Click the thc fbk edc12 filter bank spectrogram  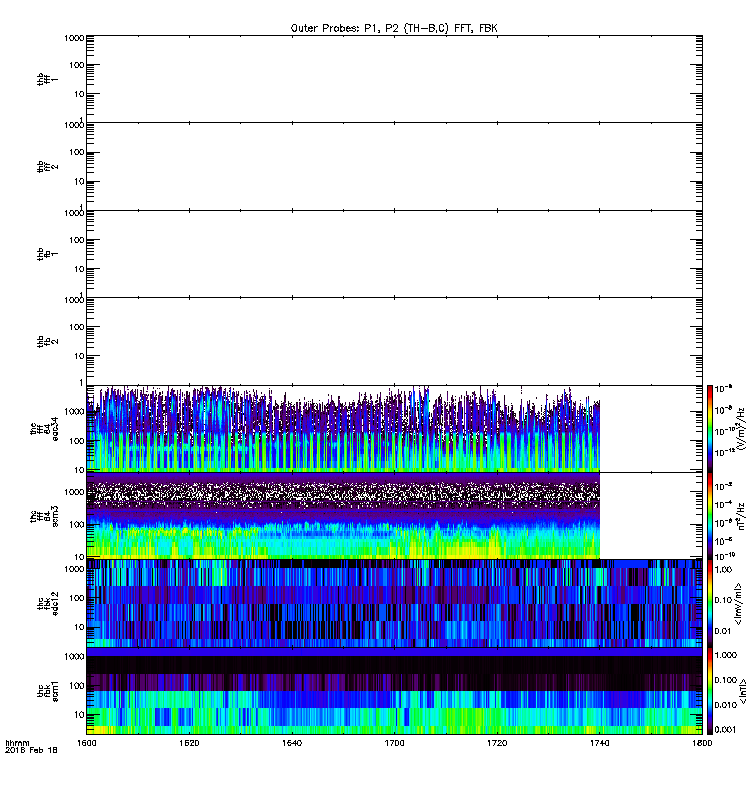(394, 604)
